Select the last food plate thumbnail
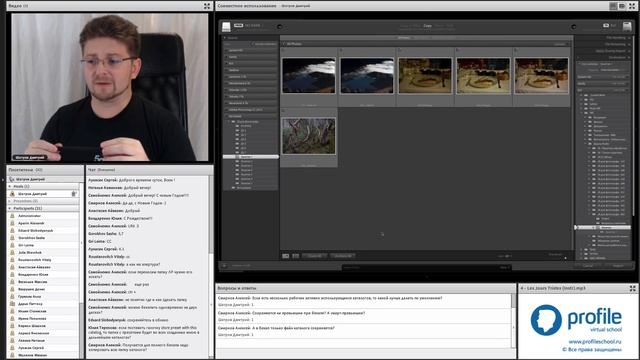The height and width of the screenshot is (360, 640). click(541, 76)
